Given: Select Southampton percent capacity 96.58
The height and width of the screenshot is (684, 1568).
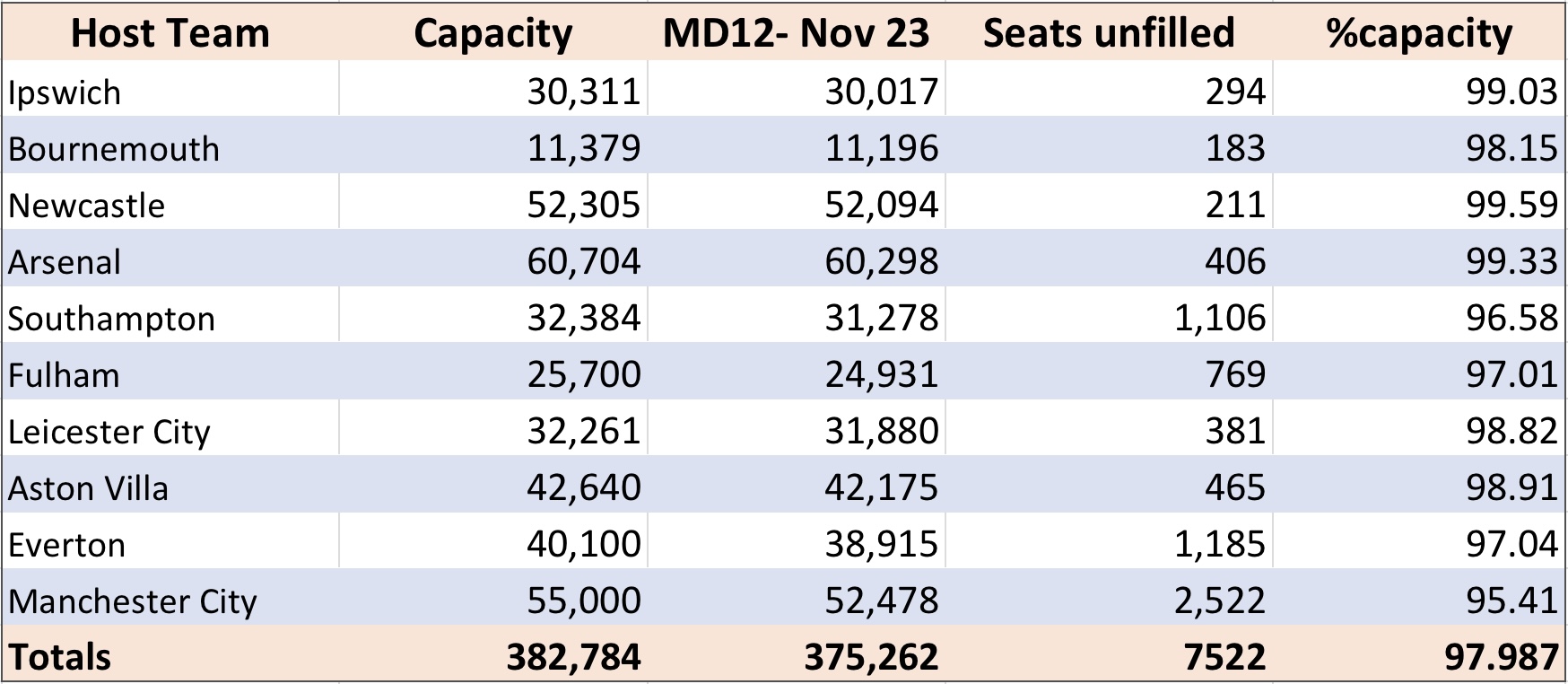Looking at the screenshot, I should tap(1419, 315).
